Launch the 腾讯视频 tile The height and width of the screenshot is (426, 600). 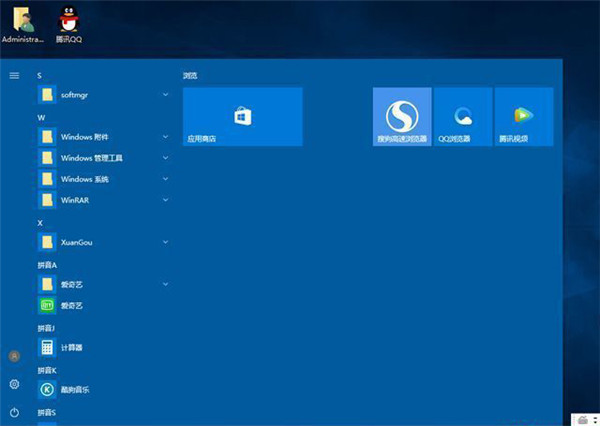click(524, 117)
